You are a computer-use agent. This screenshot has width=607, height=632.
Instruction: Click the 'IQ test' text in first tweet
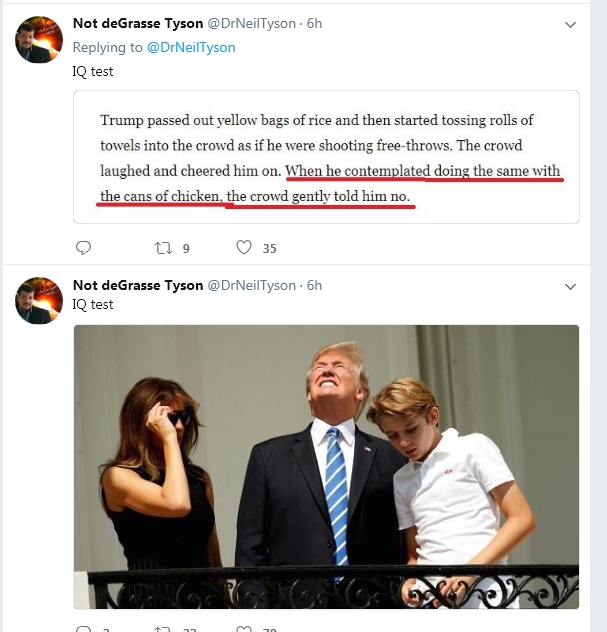coord(93,71)
